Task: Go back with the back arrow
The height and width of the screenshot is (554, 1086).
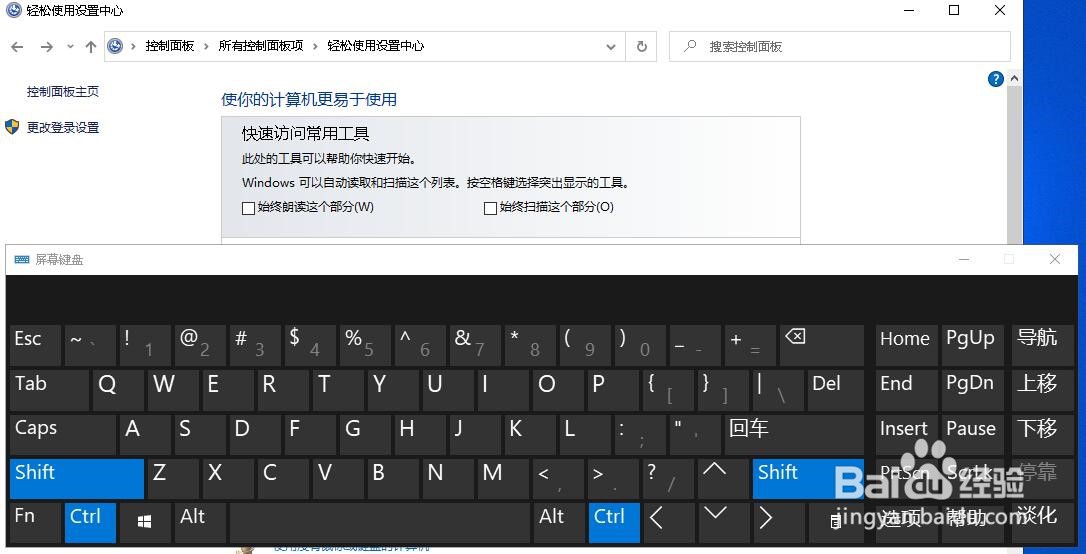Action: coord(17,46)
